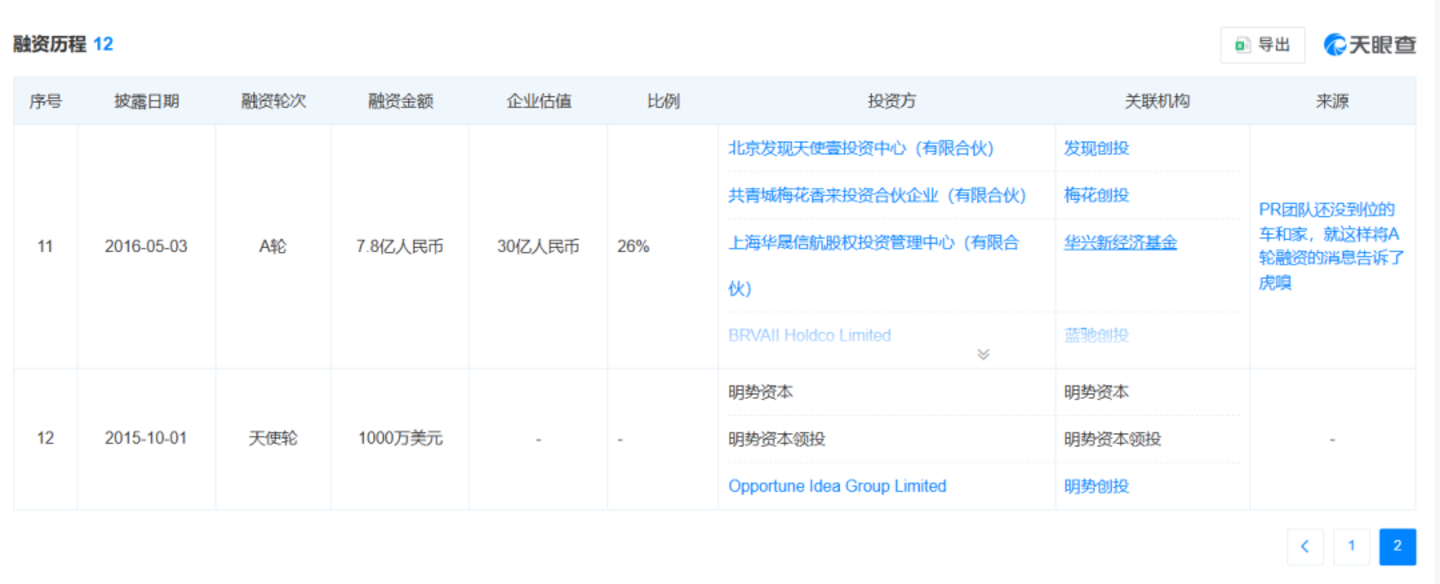The height and width of the screenshot is (584, 1440).
Task: Select amount cell 1000万美元
Action: tap(400, 438)
